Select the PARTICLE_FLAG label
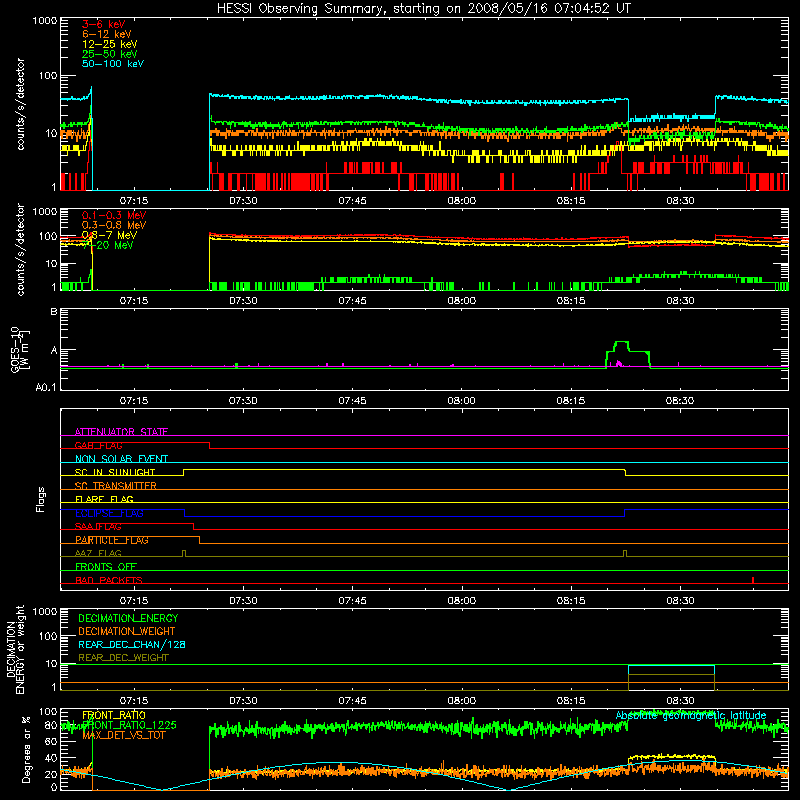Viewport: 800px width, 800px height. point(112,540)
